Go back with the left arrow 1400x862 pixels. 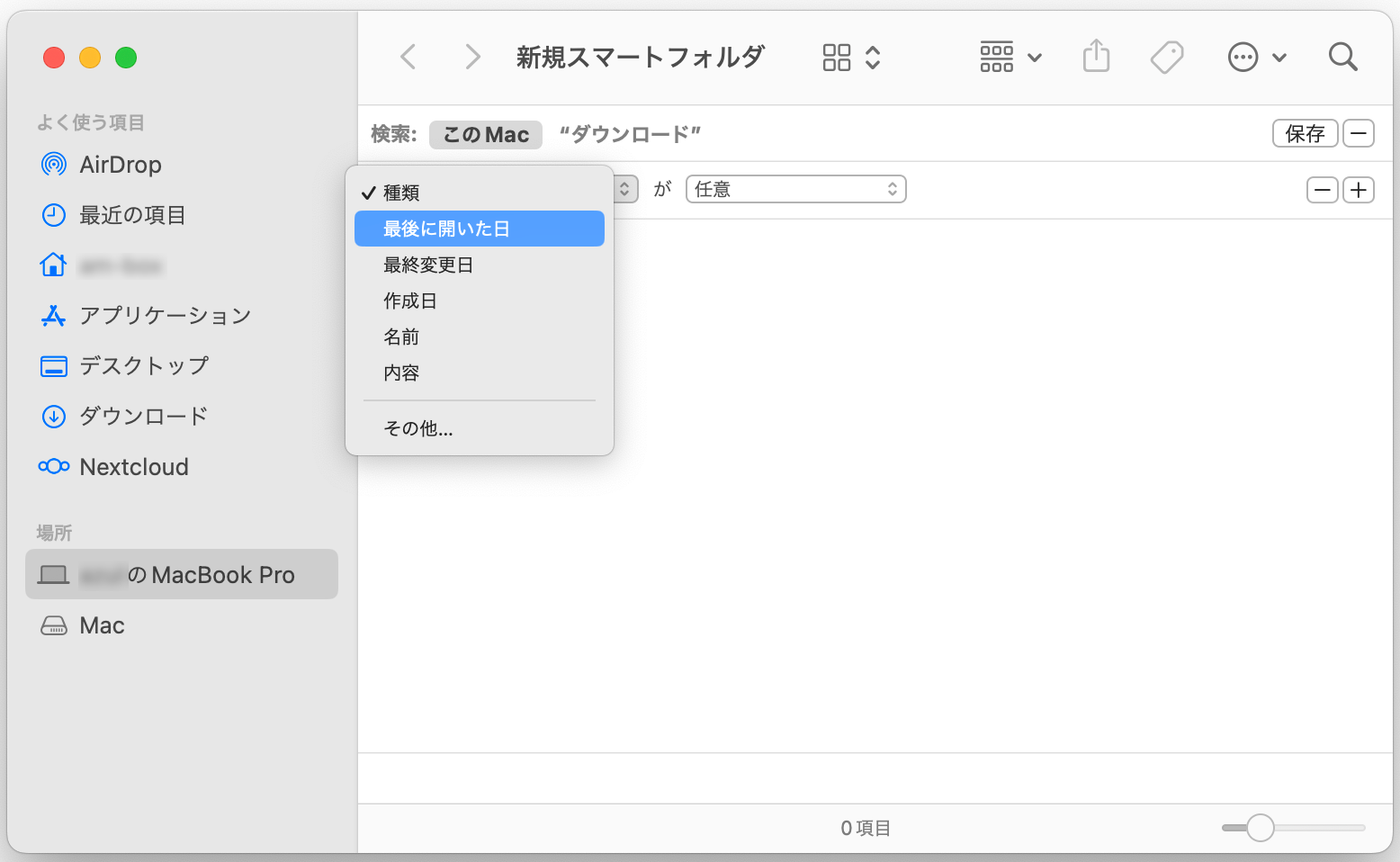(408, 58)
